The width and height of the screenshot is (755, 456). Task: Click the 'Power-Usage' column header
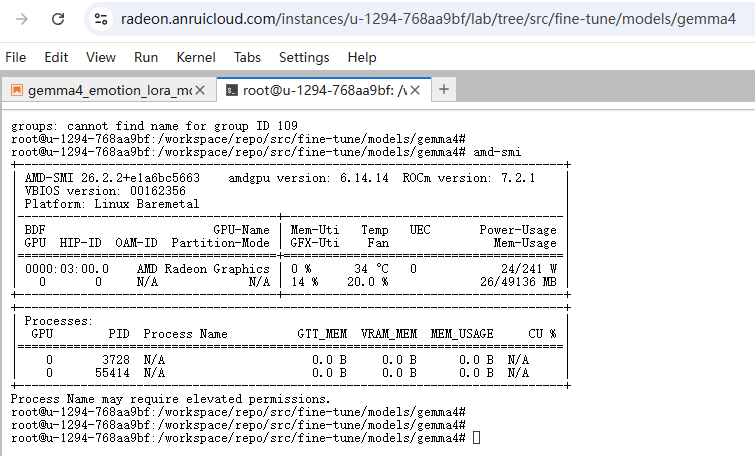click(x=518, y=230)
